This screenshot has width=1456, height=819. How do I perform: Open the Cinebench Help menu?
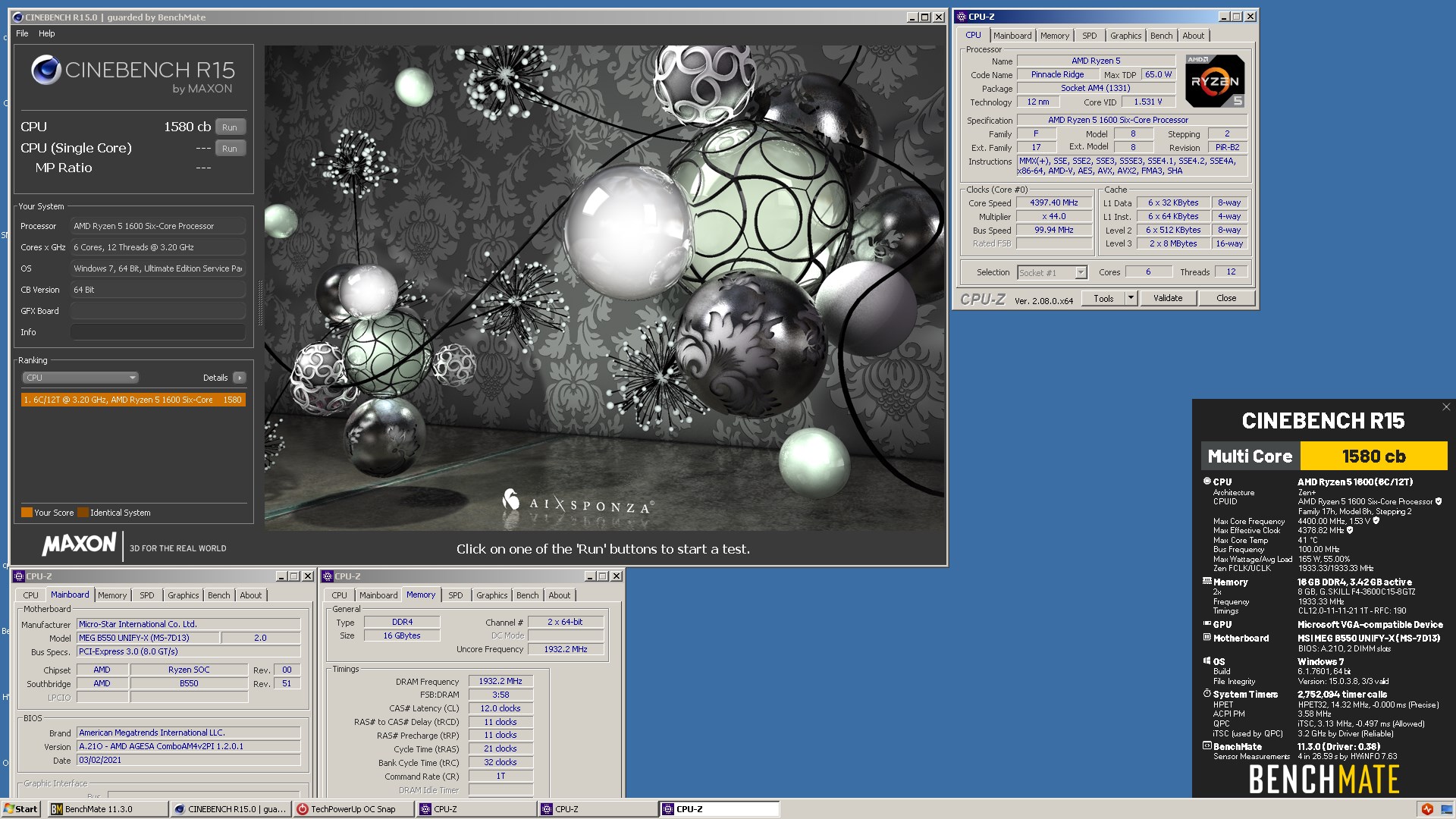47,33
